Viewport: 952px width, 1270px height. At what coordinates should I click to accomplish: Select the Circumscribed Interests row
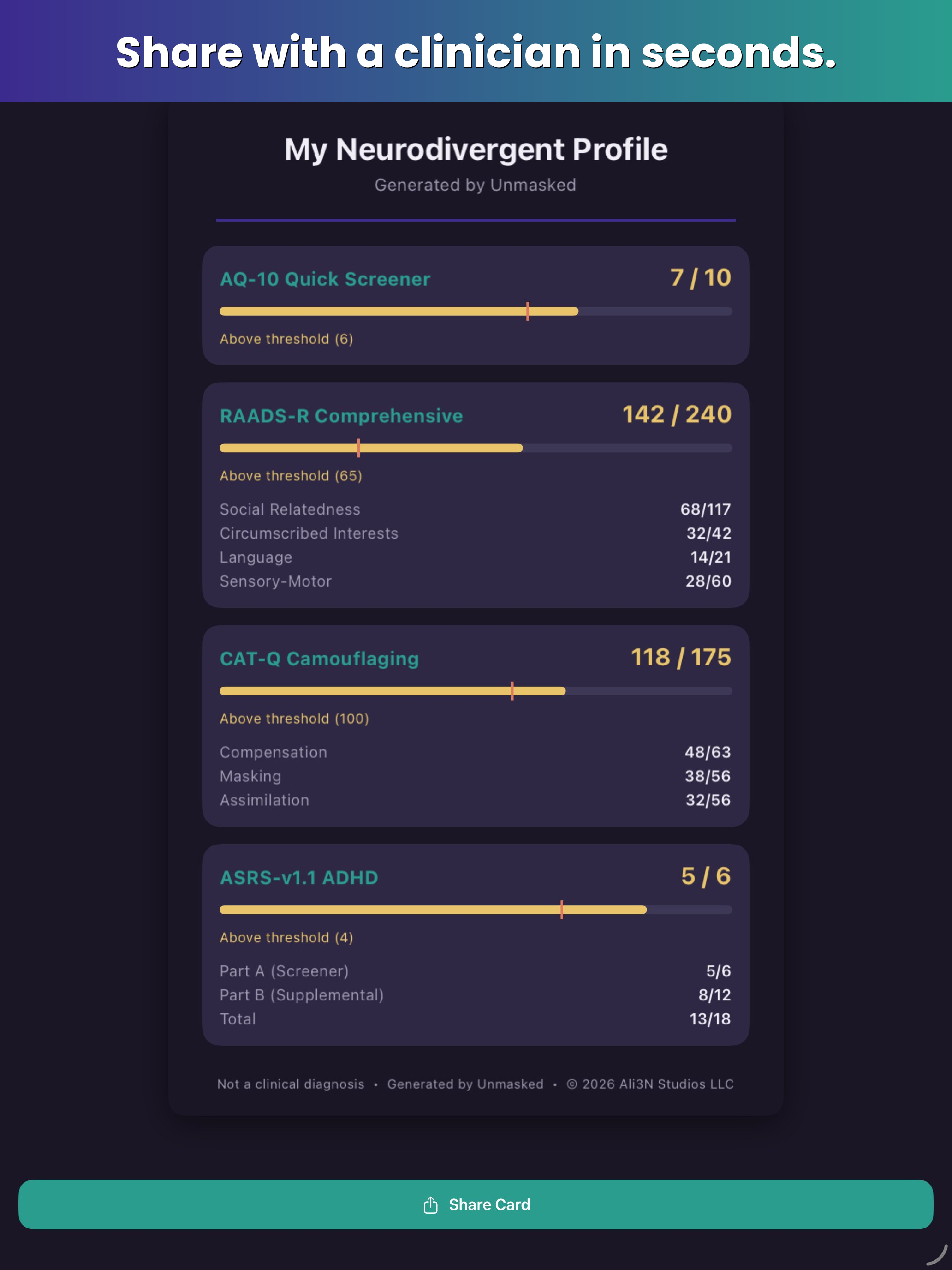coord(476,533)
